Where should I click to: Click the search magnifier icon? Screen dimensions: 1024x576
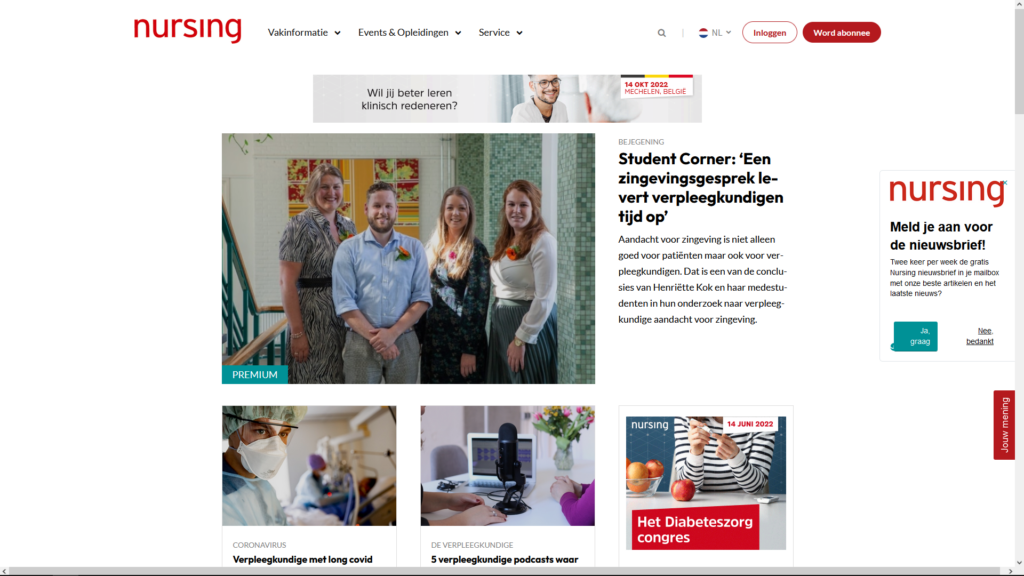662,33
